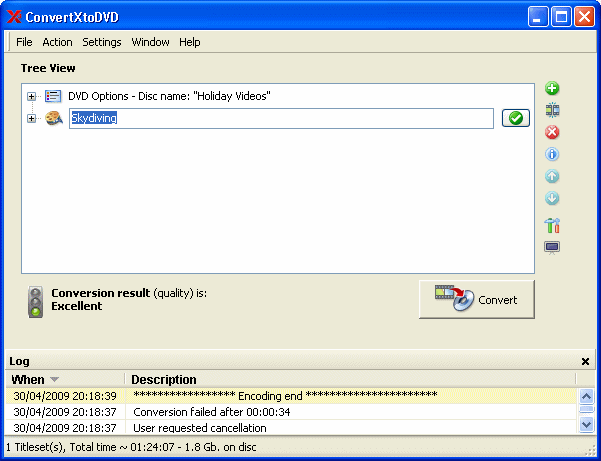Close the ConvertXtoDVD window
The width and height of the screenshot is (601, 461).
pyautogui.click(x=585, y=17)
